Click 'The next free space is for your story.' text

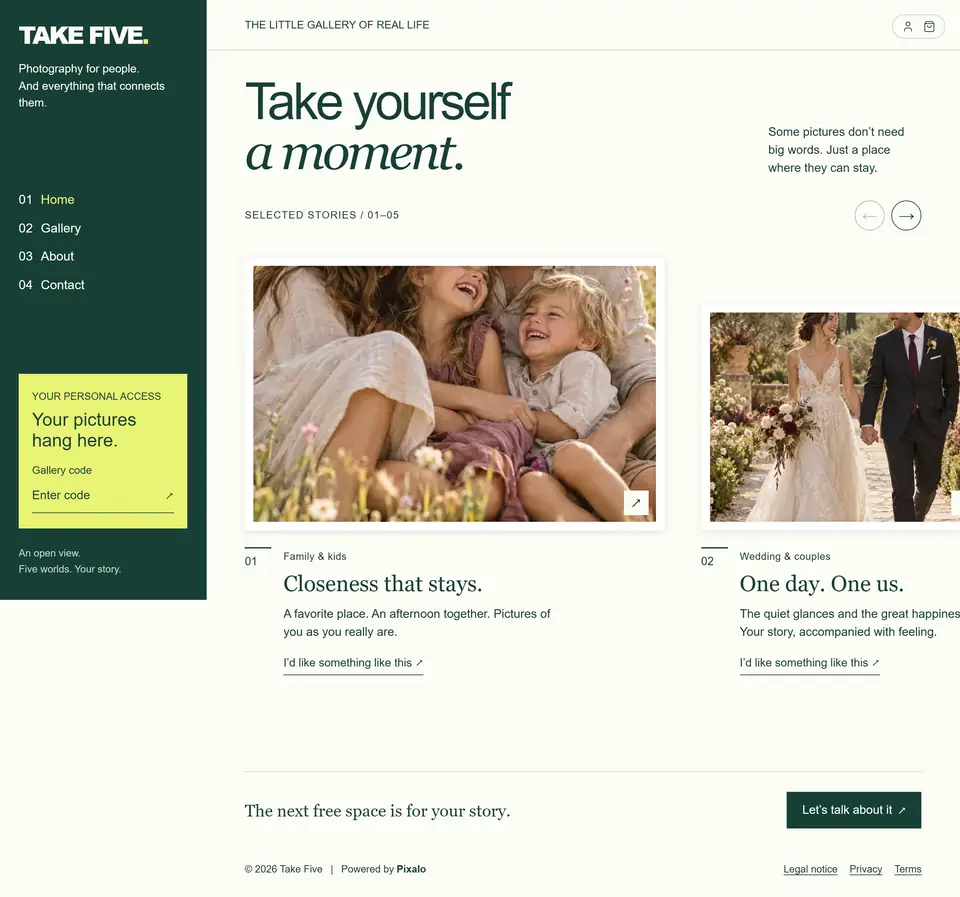(x=377, y=811)
